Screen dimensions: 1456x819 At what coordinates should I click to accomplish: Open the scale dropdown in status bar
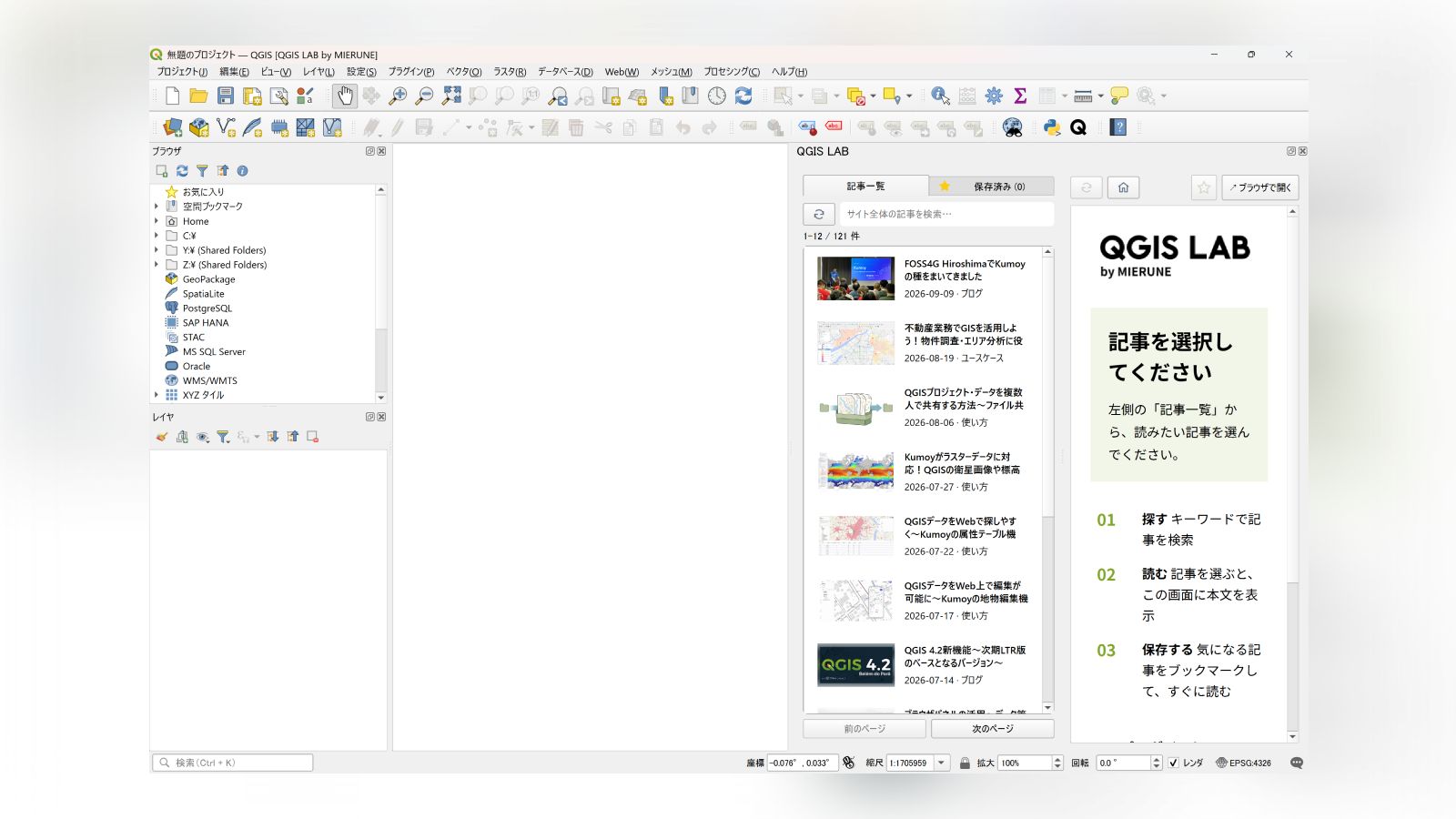[x=942, y=763]
